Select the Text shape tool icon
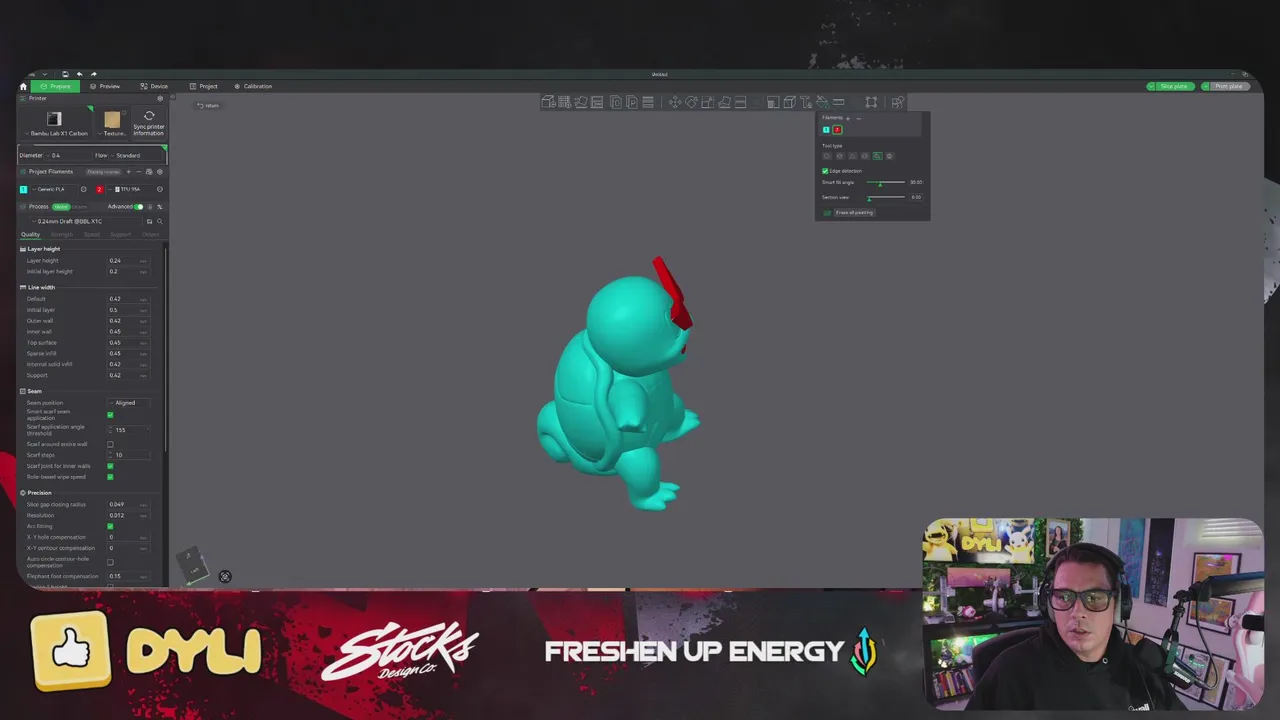This screenshot has height=720, width=1280. click(805, 102)
